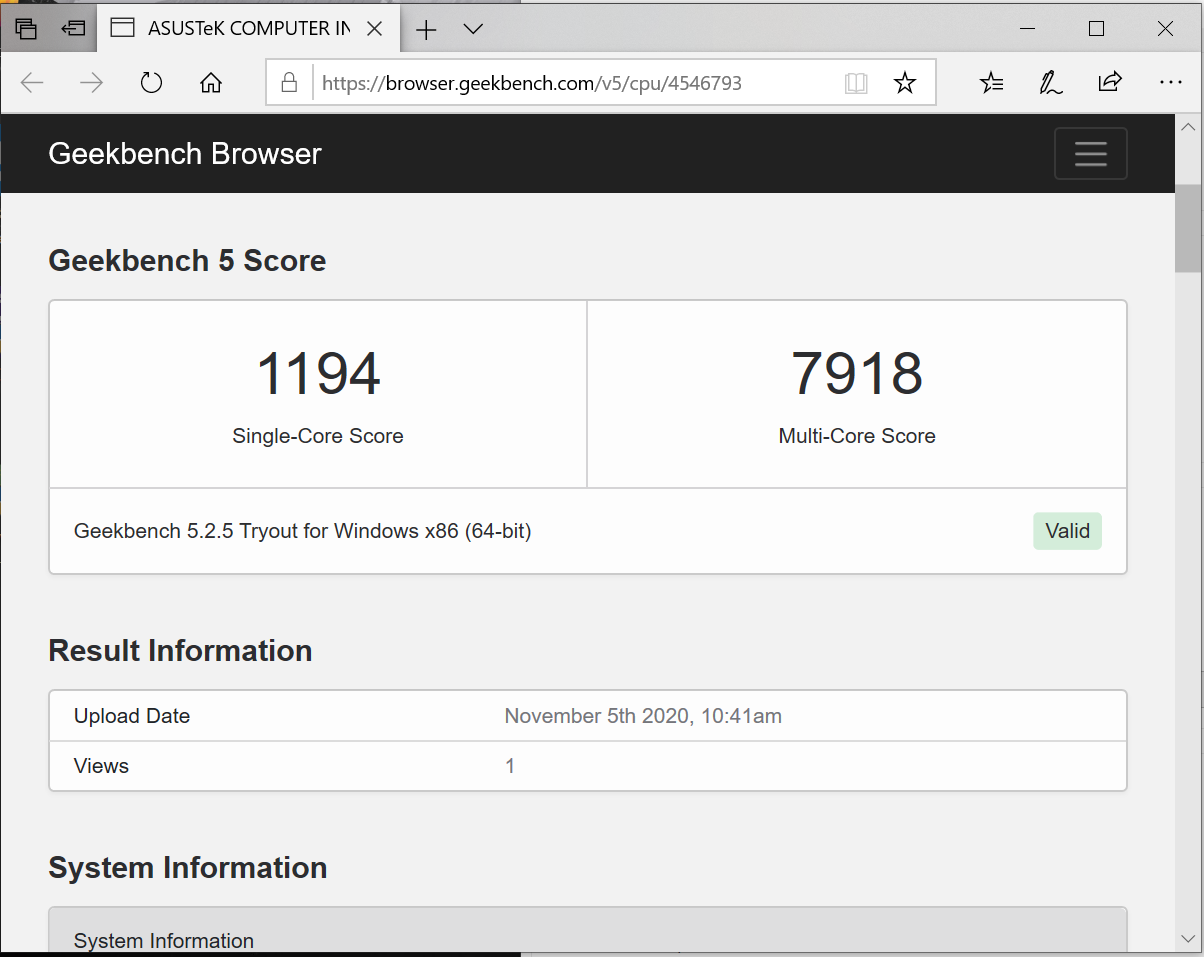This screenshot has height=957, width=1204.
Task: Maximize the browser window
Action: (1096, 29)
